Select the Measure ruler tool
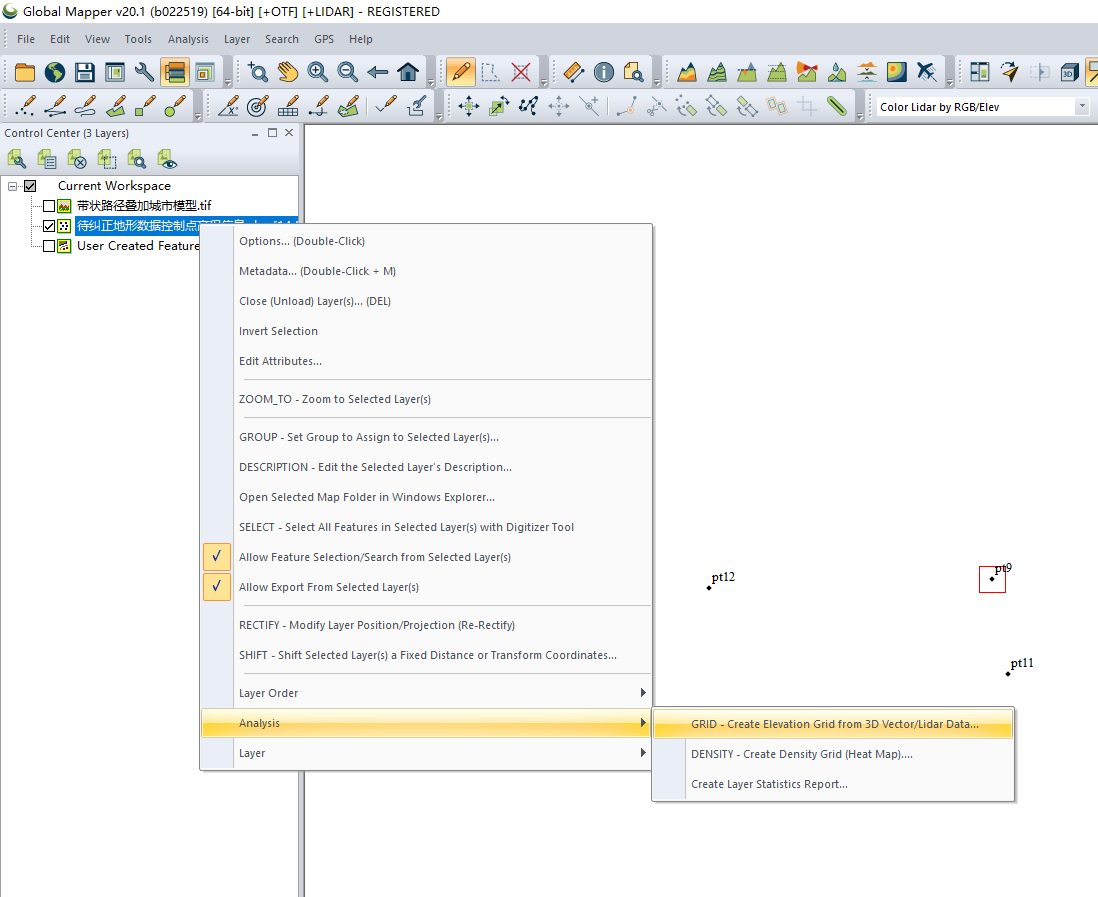Image resolution: width=1098 pixels, height=897 pixels. pos(574,72)
